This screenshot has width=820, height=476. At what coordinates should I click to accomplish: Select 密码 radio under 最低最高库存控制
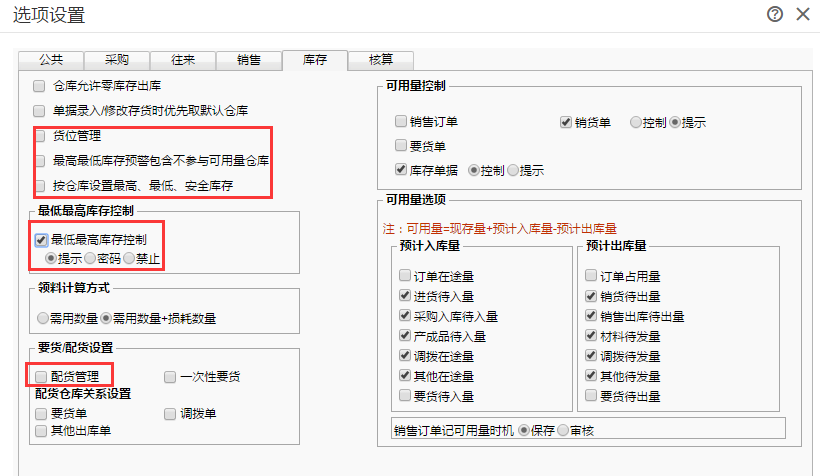coord(90,258)
